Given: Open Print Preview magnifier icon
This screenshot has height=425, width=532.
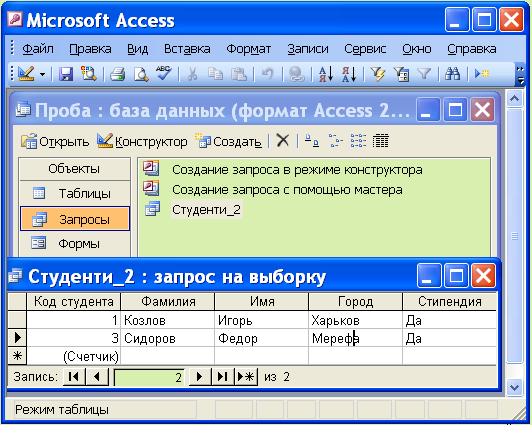Looking at the screenshot, I should [x=141, y=74].
